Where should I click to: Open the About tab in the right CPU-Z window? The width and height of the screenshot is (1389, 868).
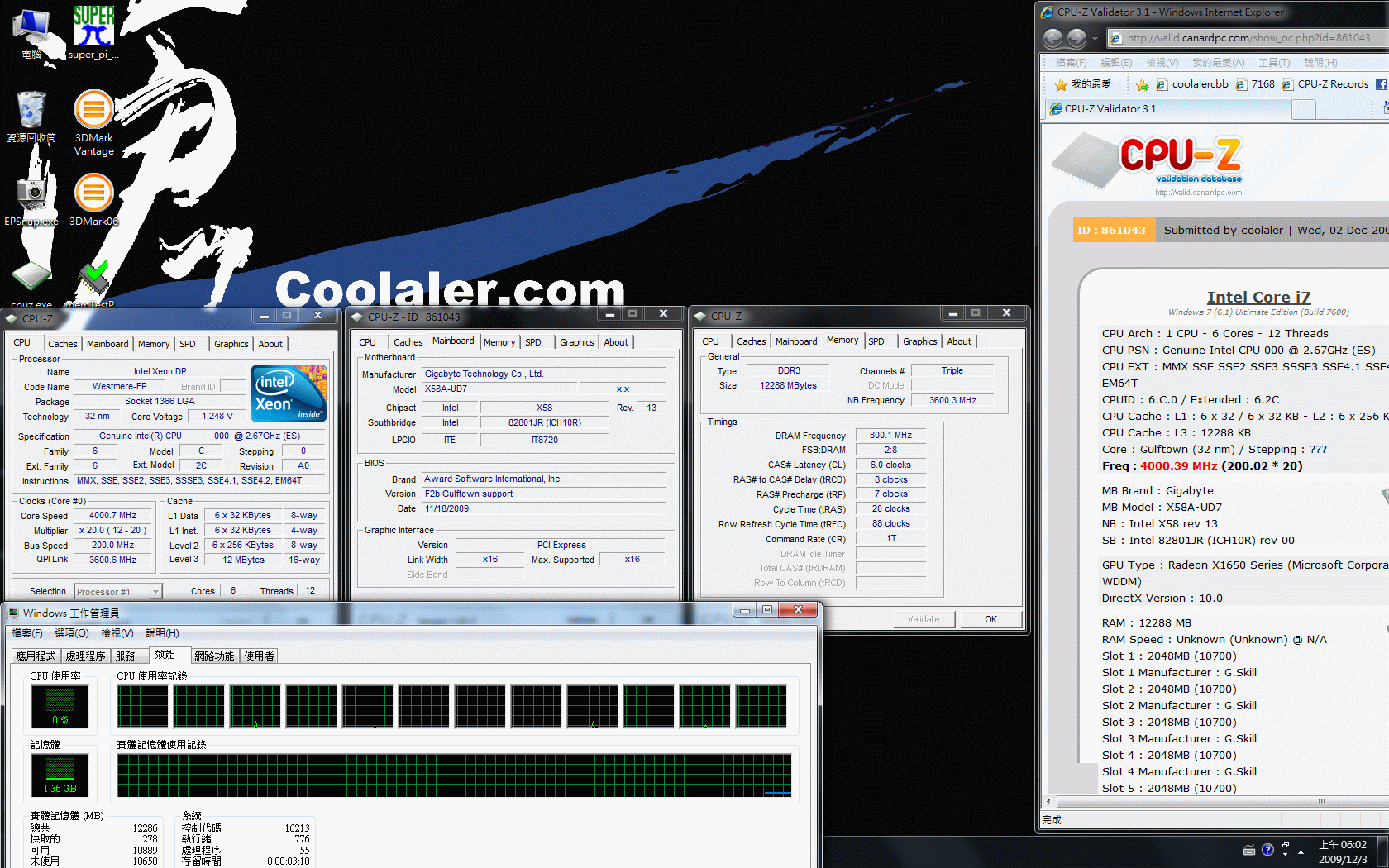[959, 341]
